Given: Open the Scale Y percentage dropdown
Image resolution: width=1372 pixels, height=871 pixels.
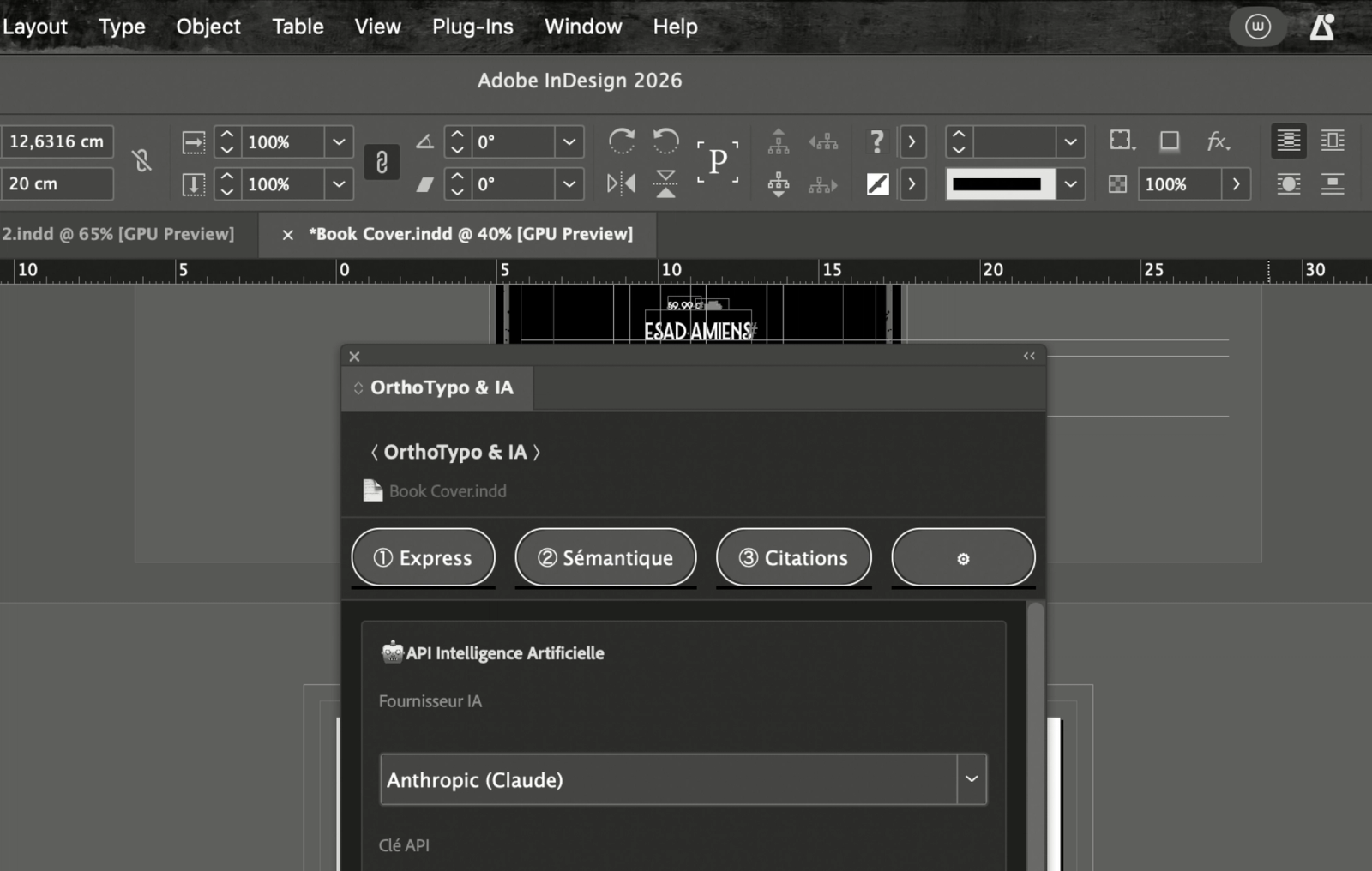Looking at the screenshot, I should point(339,183).
